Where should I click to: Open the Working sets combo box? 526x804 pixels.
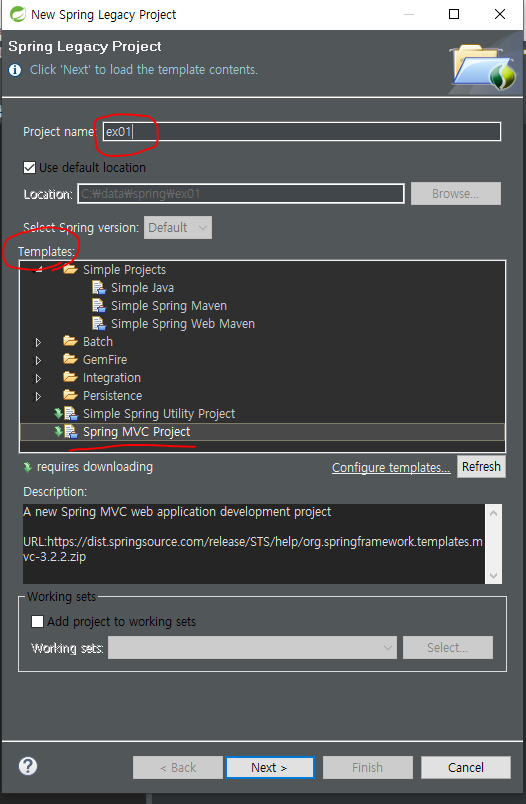click(x=252, y=648)
